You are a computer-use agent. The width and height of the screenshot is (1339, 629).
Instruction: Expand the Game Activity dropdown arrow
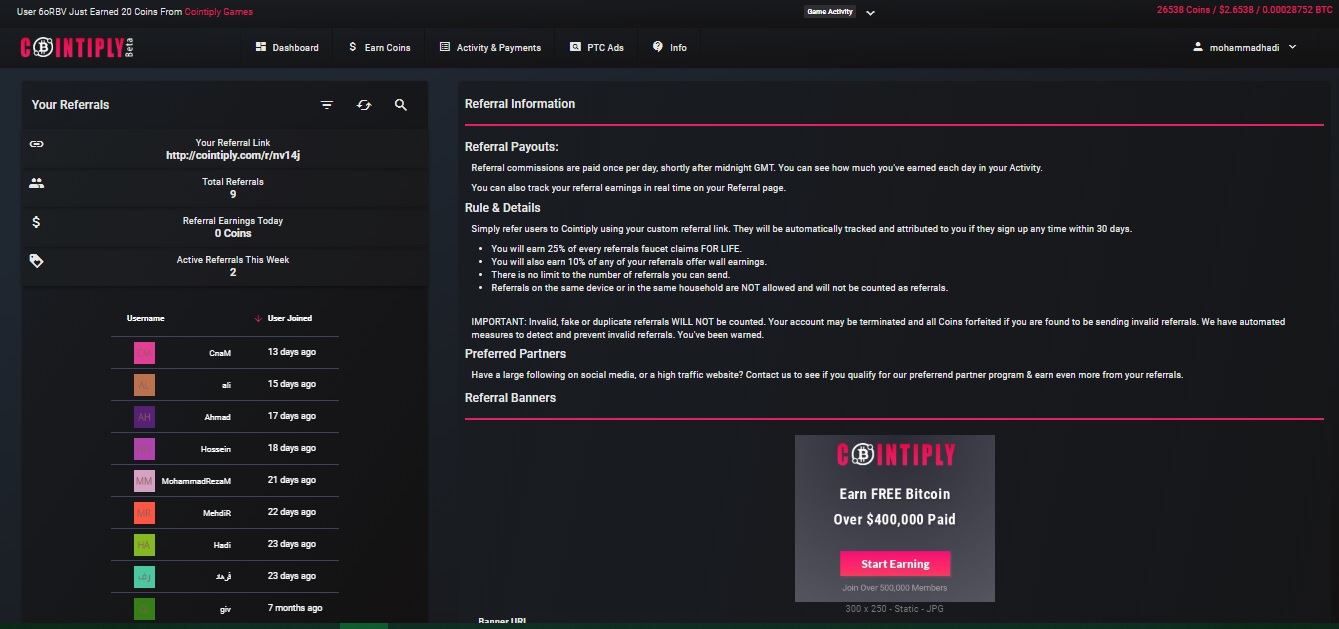click(x=870, y=13)
